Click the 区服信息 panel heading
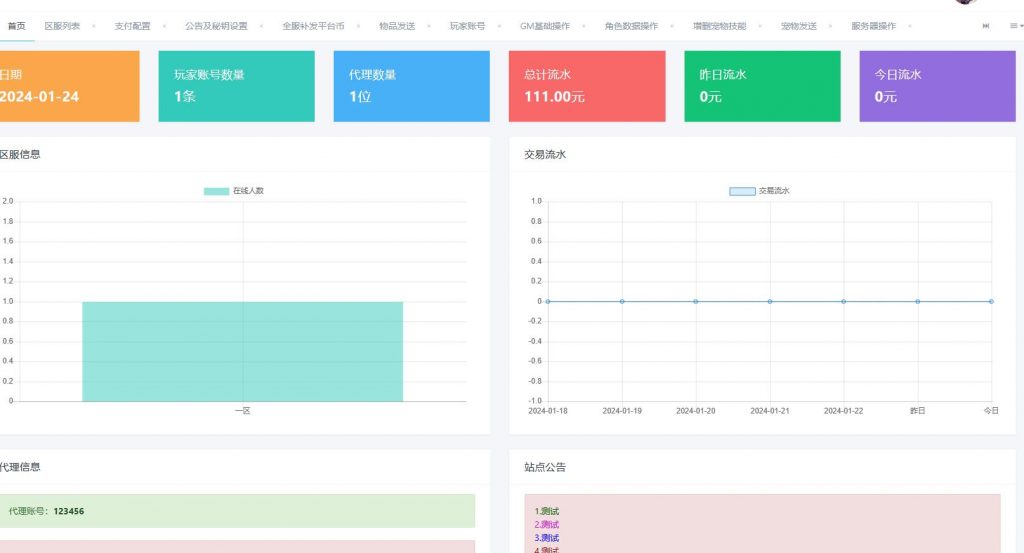Image resolution: width=1024 pixels, height=553 pixels. click(x=20, y=155)
